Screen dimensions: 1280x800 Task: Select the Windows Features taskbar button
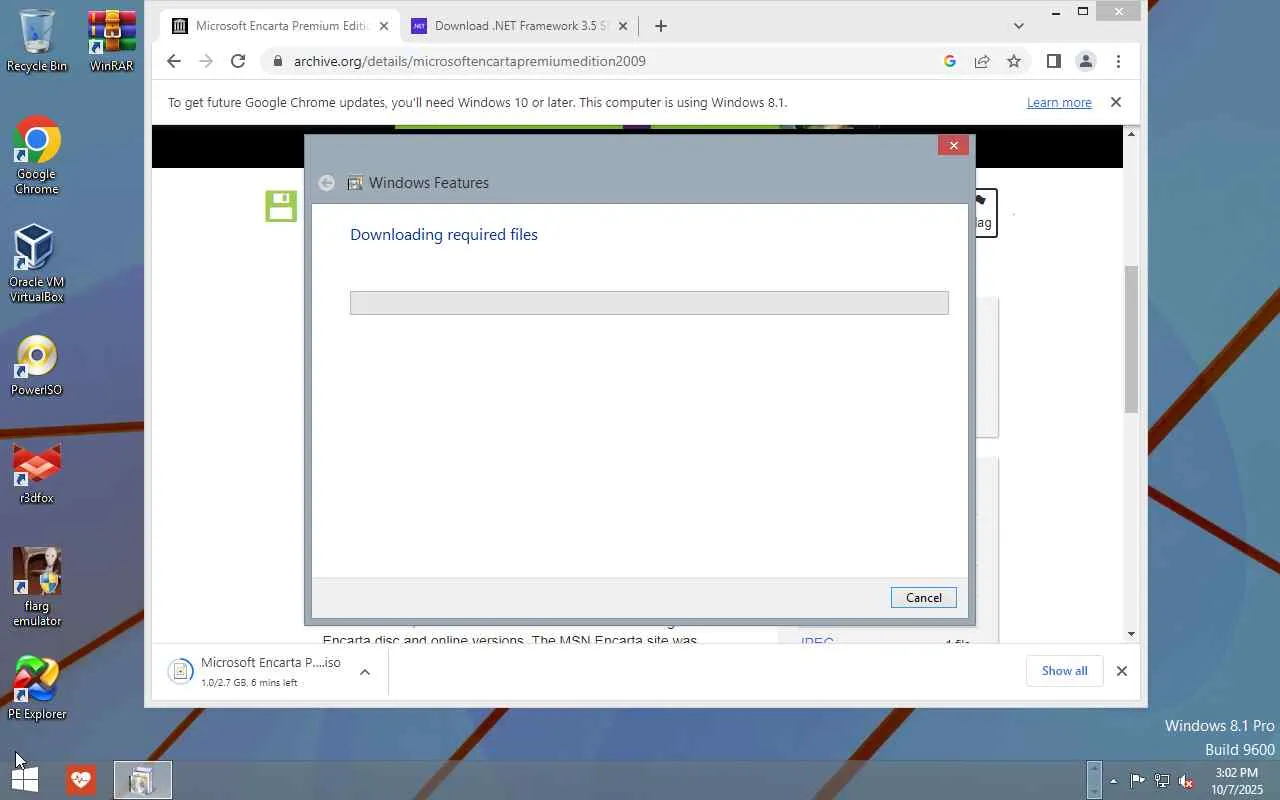point(142,780)
